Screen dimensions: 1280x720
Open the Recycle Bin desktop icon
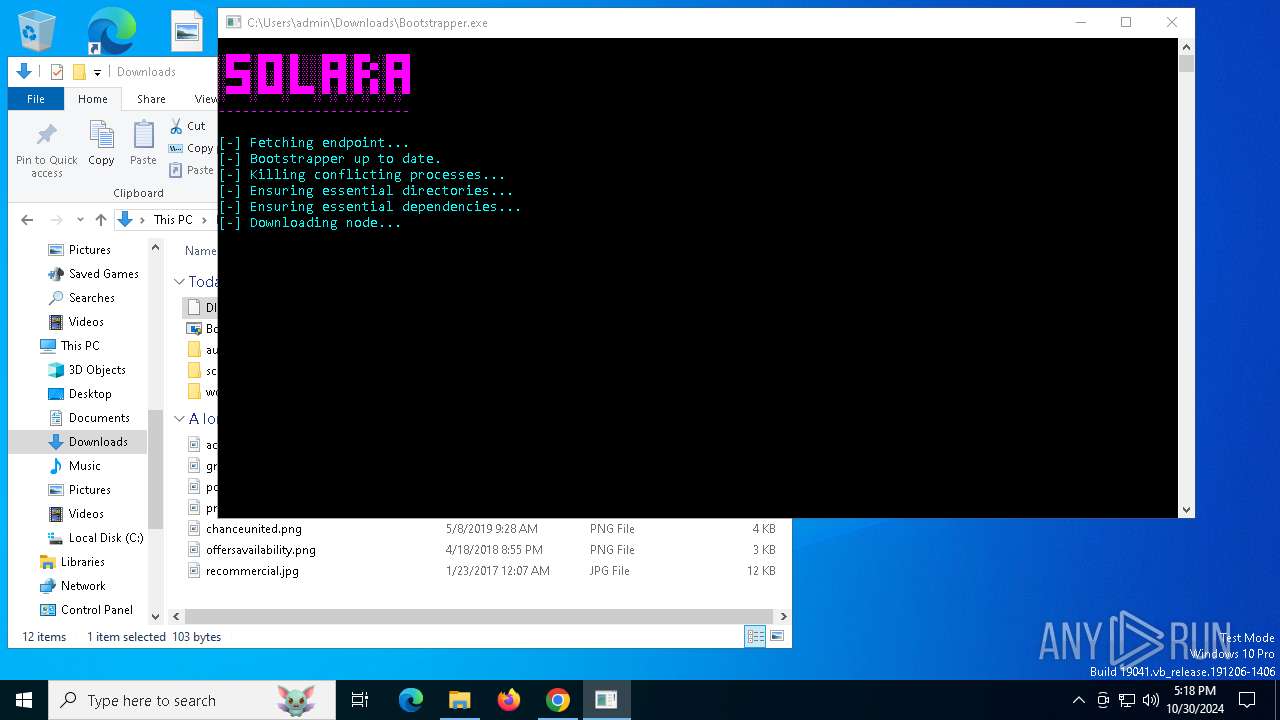(x=37, y=30)
